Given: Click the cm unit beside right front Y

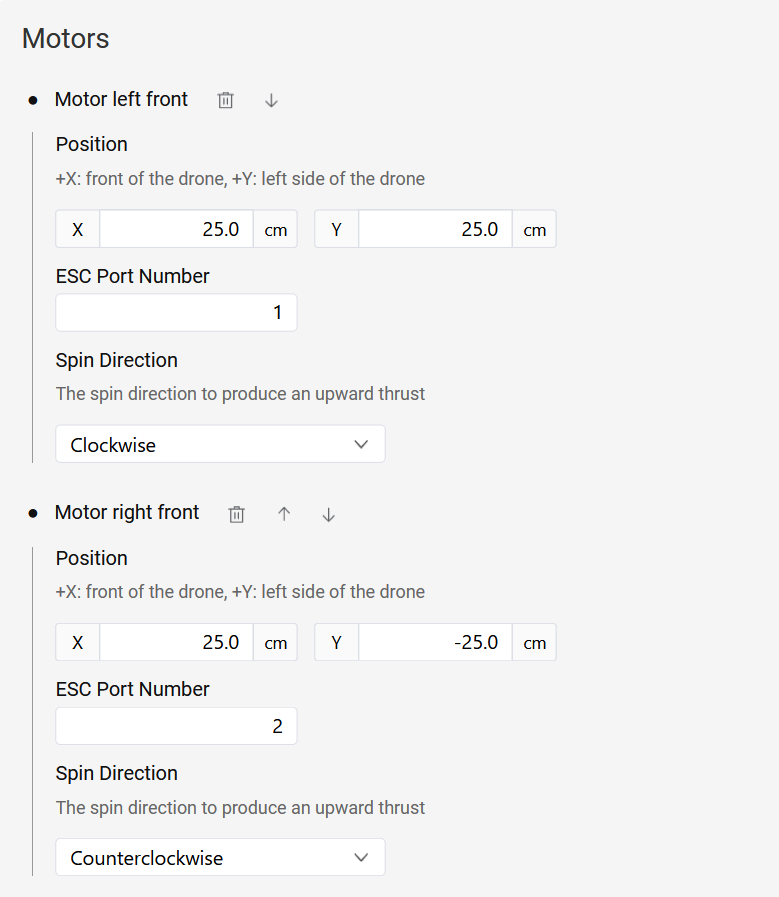Looking at the screenshot, I should [535, 643].
